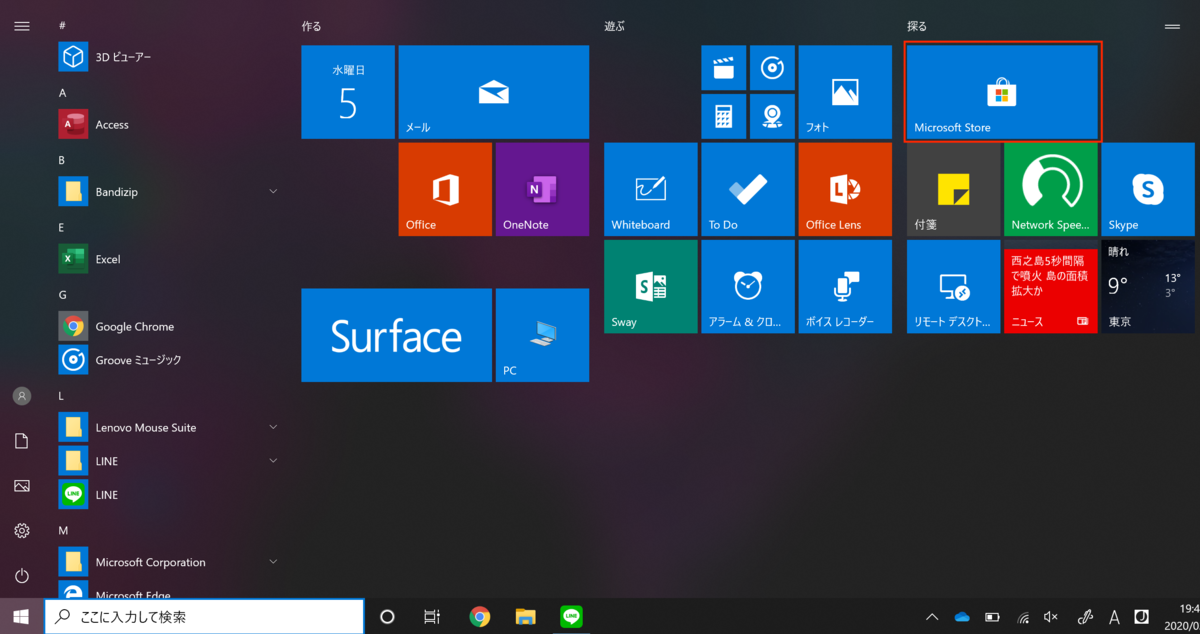Open File Explorer from the taskbar
Screen dimensions: 1200x634
tap(526, 617)
